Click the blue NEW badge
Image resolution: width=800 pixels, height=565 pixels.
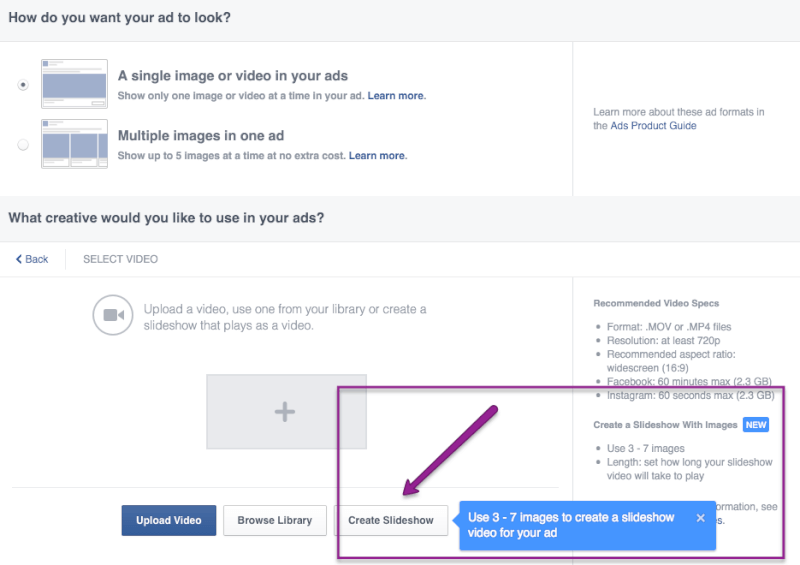(x=756, y=425)
